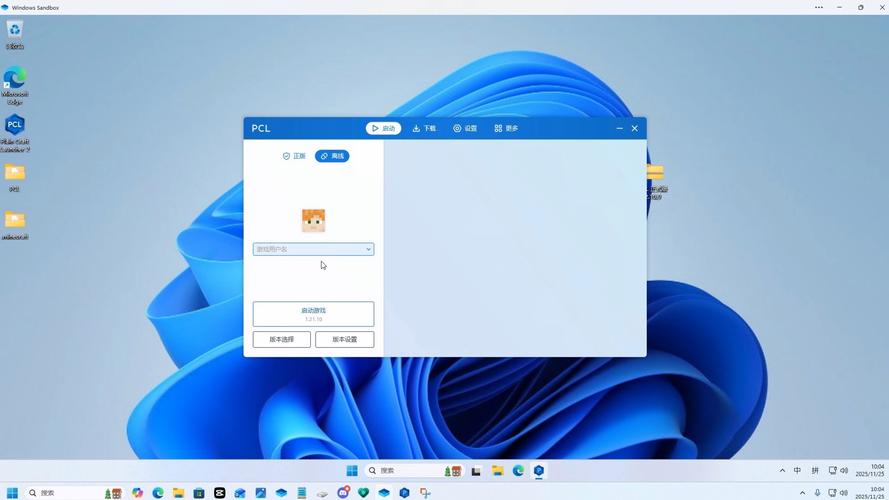Viewport: 889px width, 500px height.
Task: Open CapCut from the host taskbar
Action: pos(219,493)
